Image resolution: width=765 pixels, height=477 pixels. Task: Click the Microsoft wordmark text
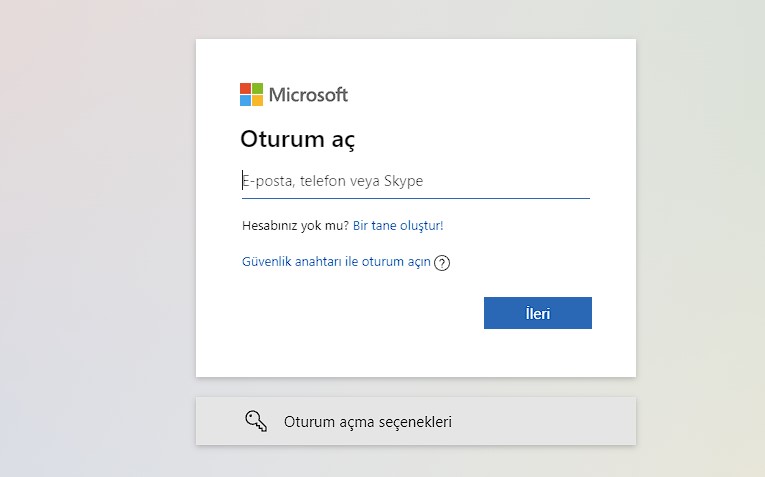308,95
